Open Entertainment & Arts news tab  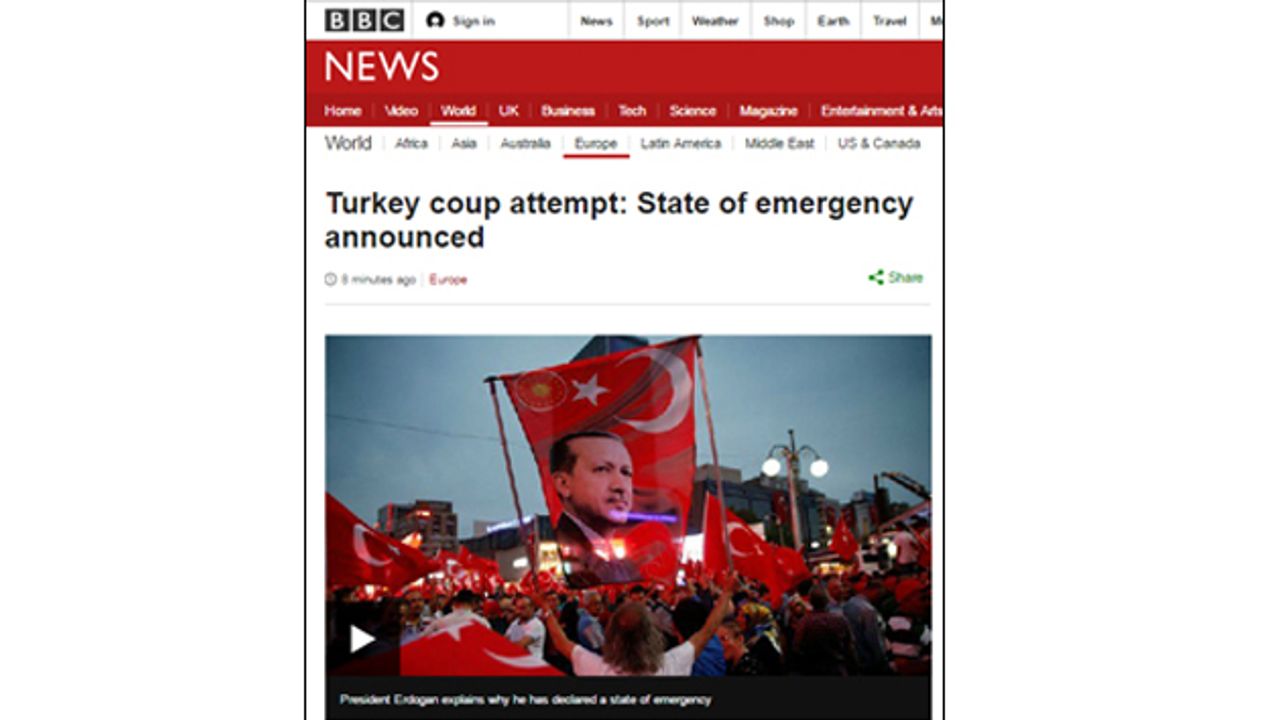tap(881, 111)
